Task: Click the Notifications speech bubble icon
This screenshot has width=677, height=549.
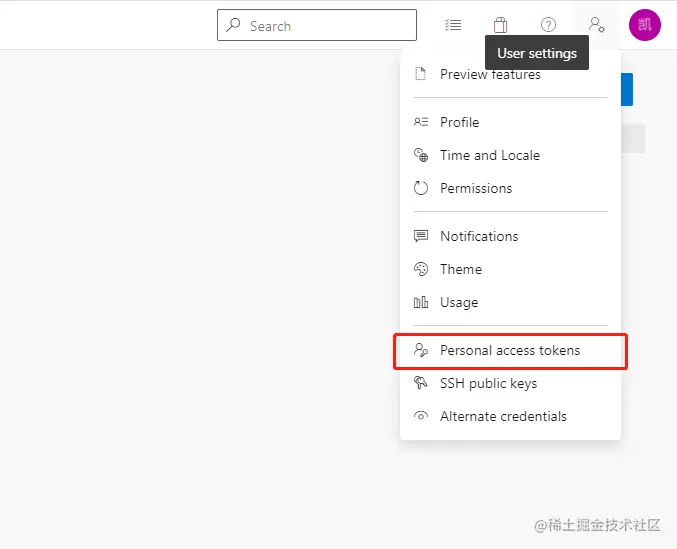Action: click(421, 236)
